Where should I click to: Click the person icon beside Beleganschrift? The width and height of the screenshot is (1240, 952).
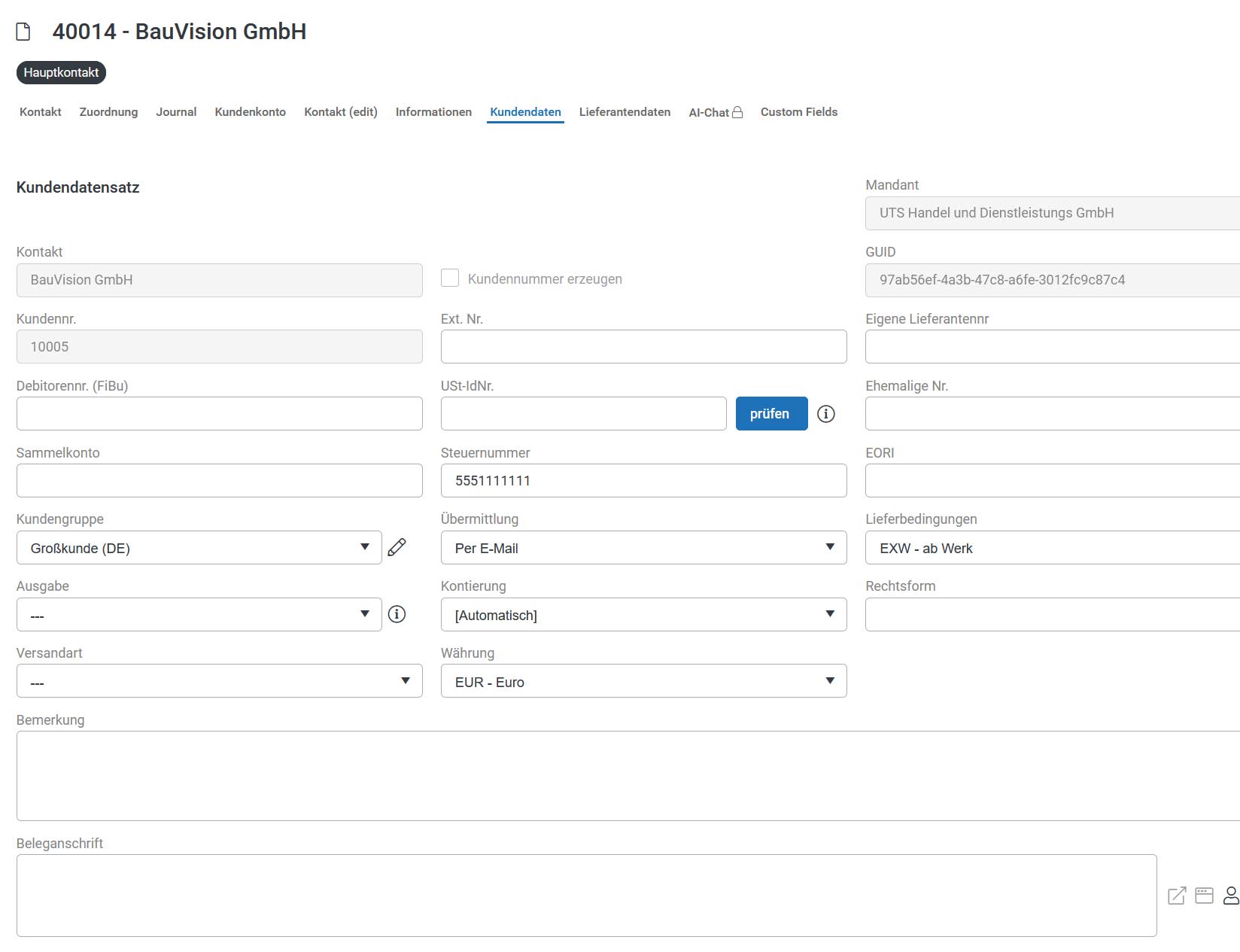click(x=1231, y=896)
